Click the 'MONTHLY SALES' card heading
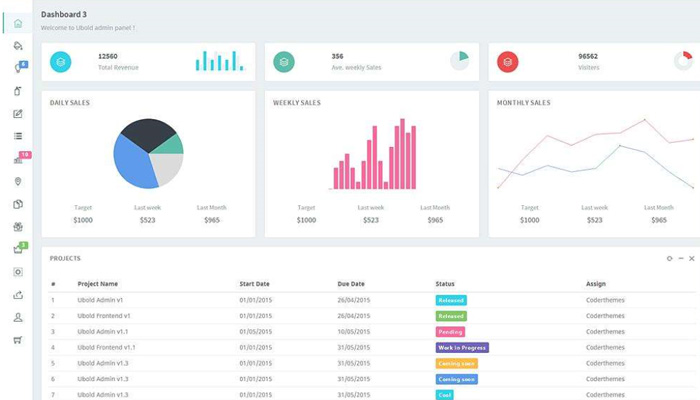The height and width of the screenshot is (400, 700). 524,103
